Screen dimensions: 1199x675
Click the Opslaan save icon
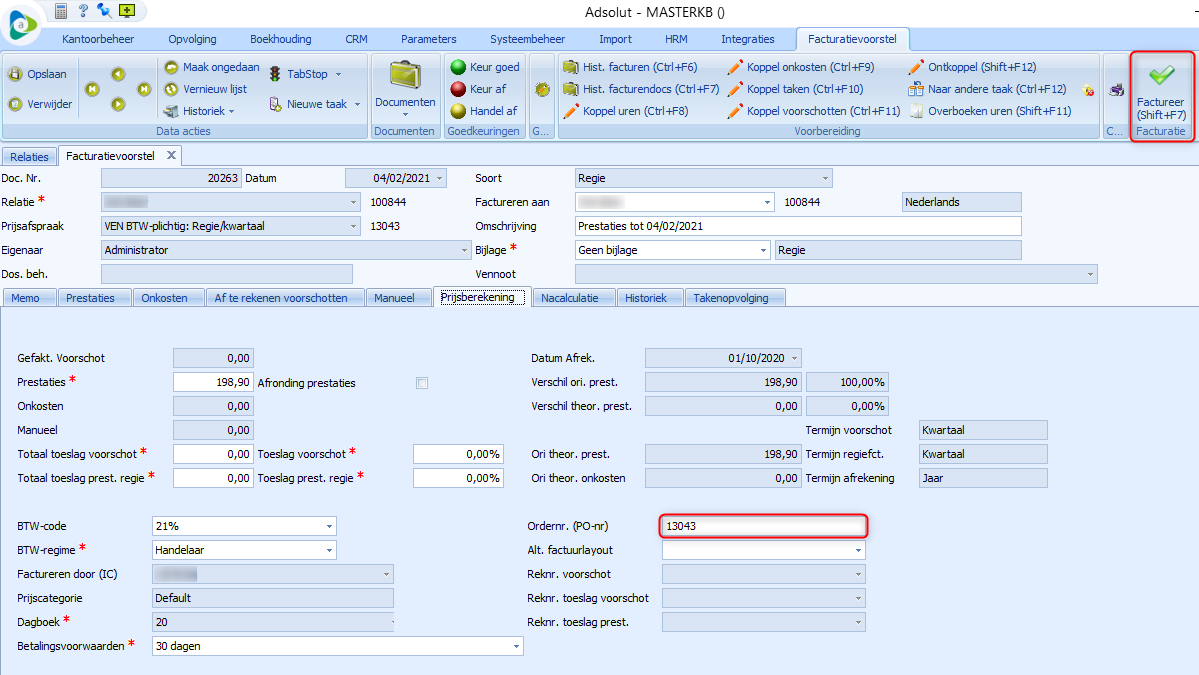(x=15, y=75)
